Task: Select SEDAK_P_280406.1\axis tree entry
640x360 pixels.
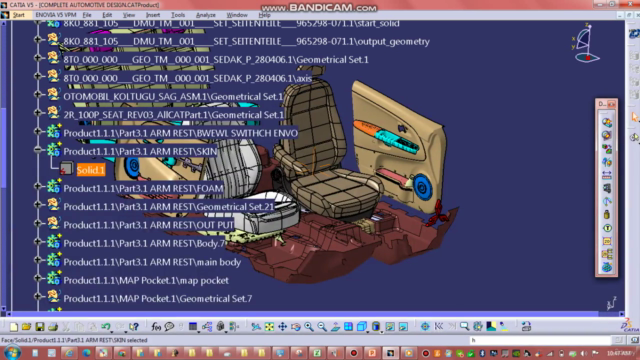Action: (188, 78)
